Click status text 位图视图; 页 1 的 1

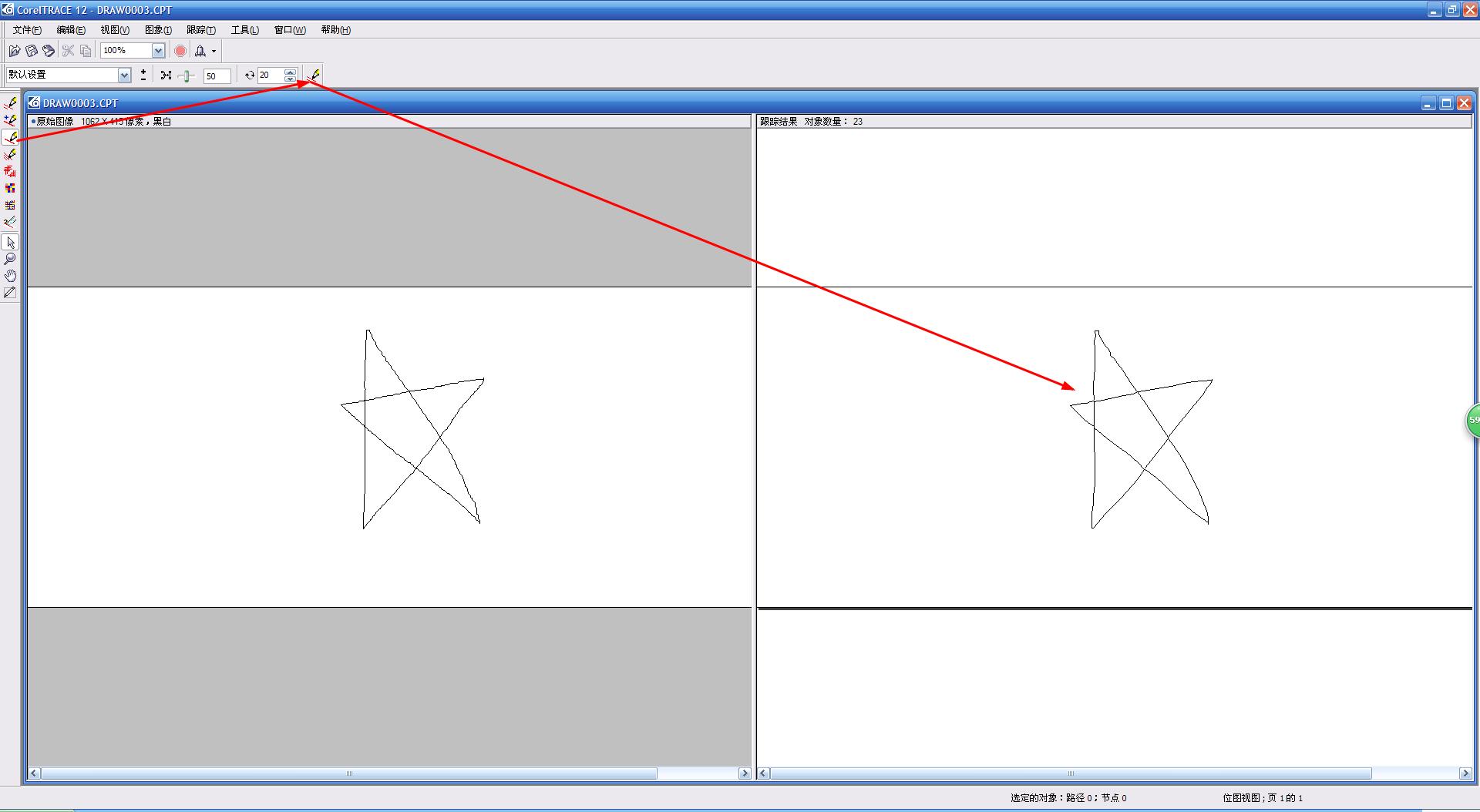[1263, 798]
